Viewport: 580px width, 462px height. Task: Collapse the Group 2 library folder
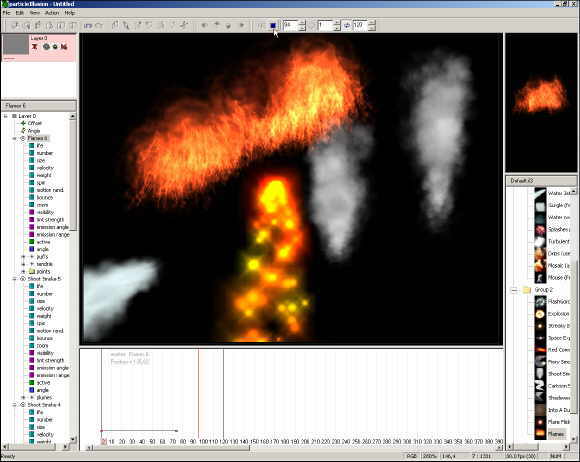(x=514, y=290)
